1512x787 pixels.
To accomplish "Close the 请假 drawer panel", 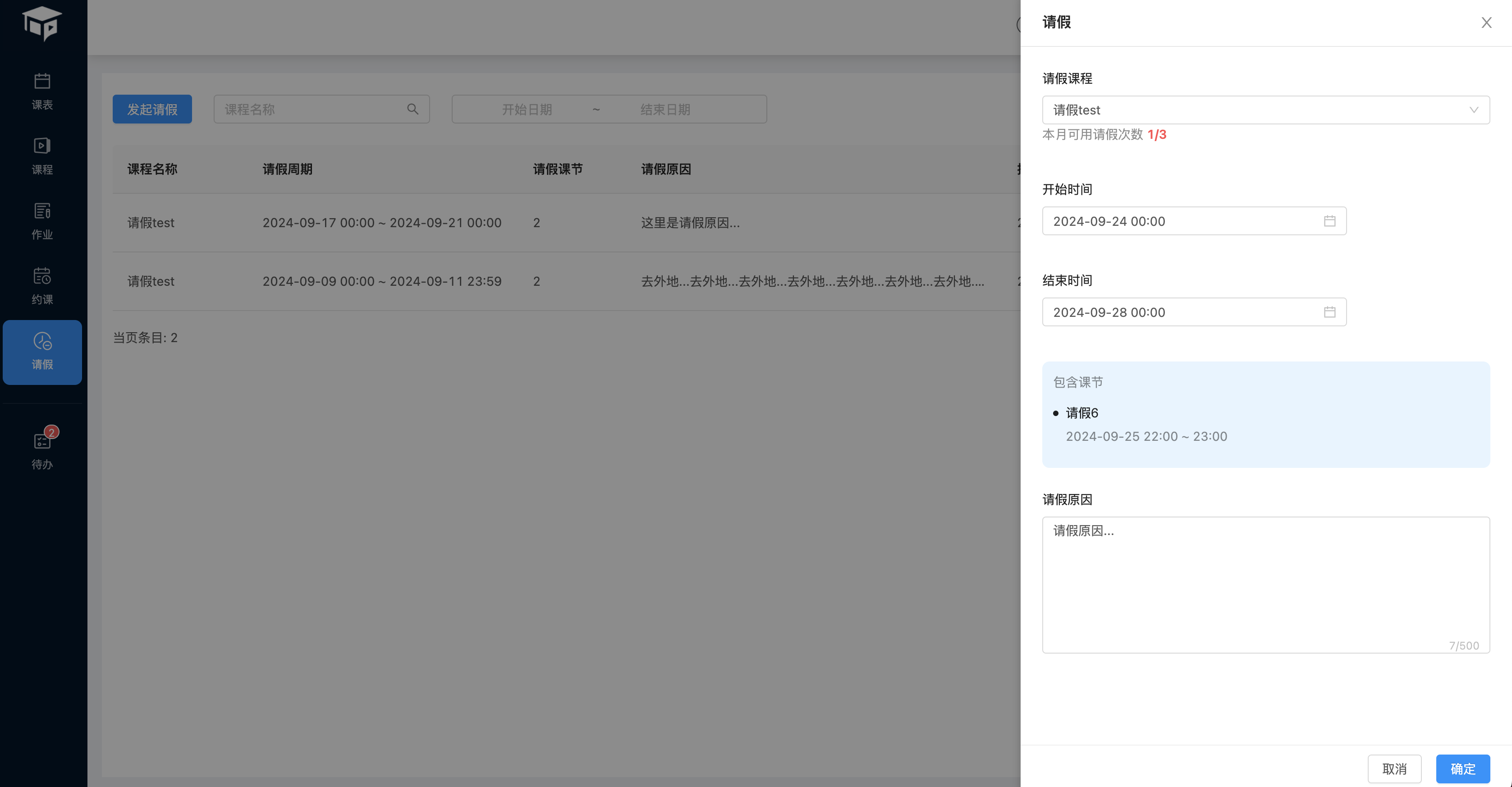I will pyautogui.click(x=1486, y=23).
